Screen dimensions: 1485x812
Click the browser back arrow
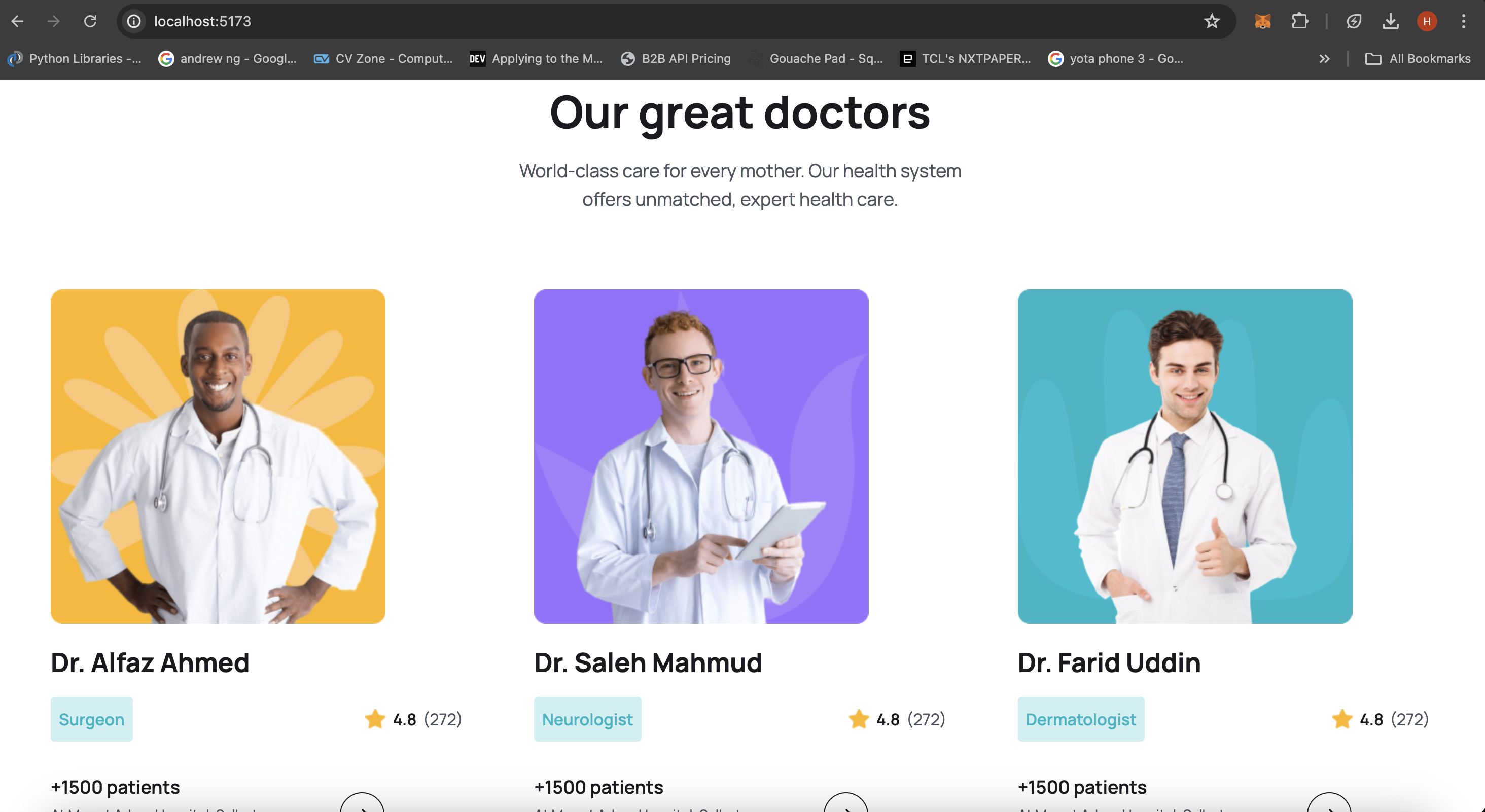[x=17, y=21]
